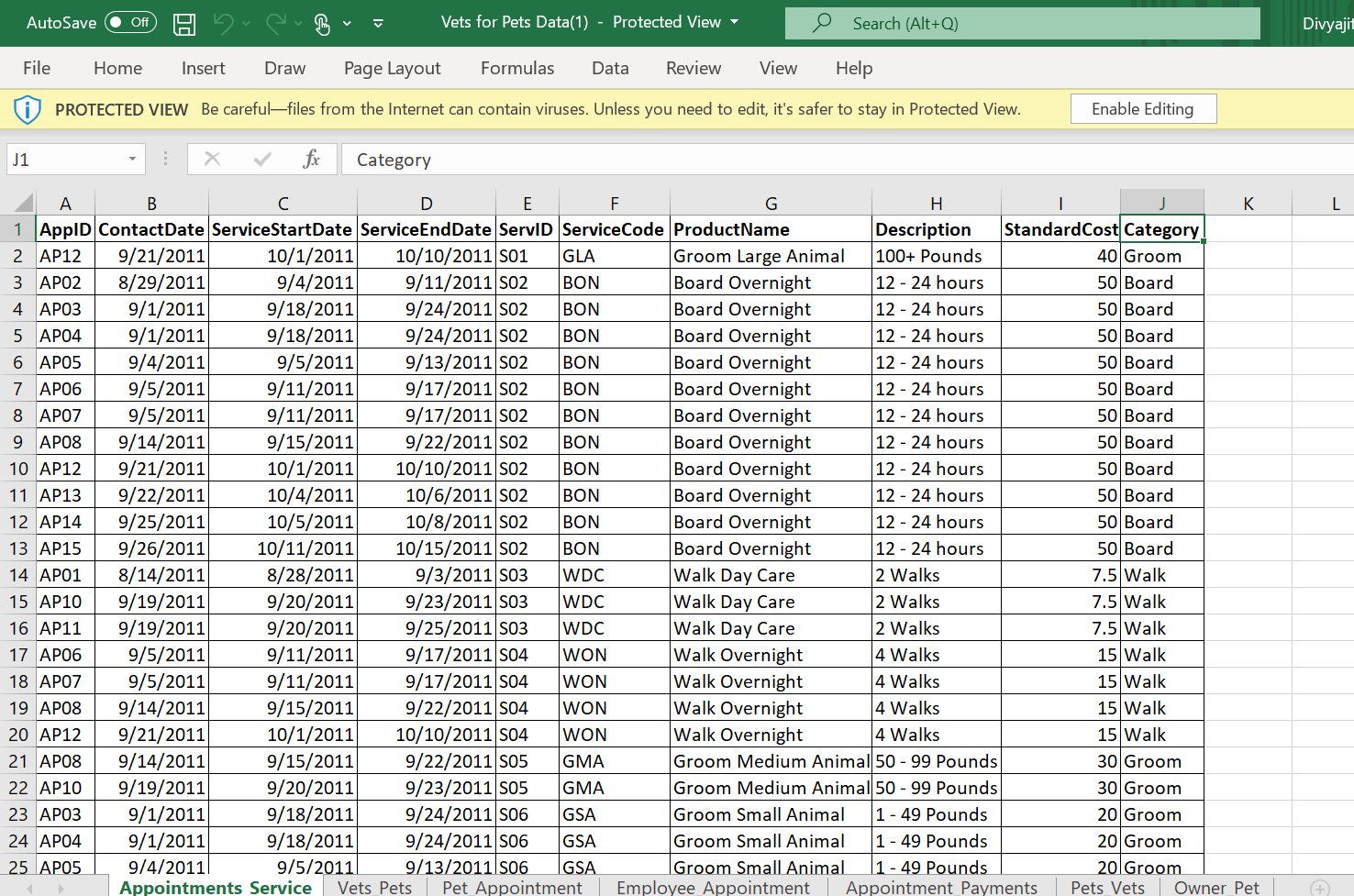The height and width of the screenshot is (896, 1354).
Task: Click the formula bar Cancel X icon
Action: (212, 160)
